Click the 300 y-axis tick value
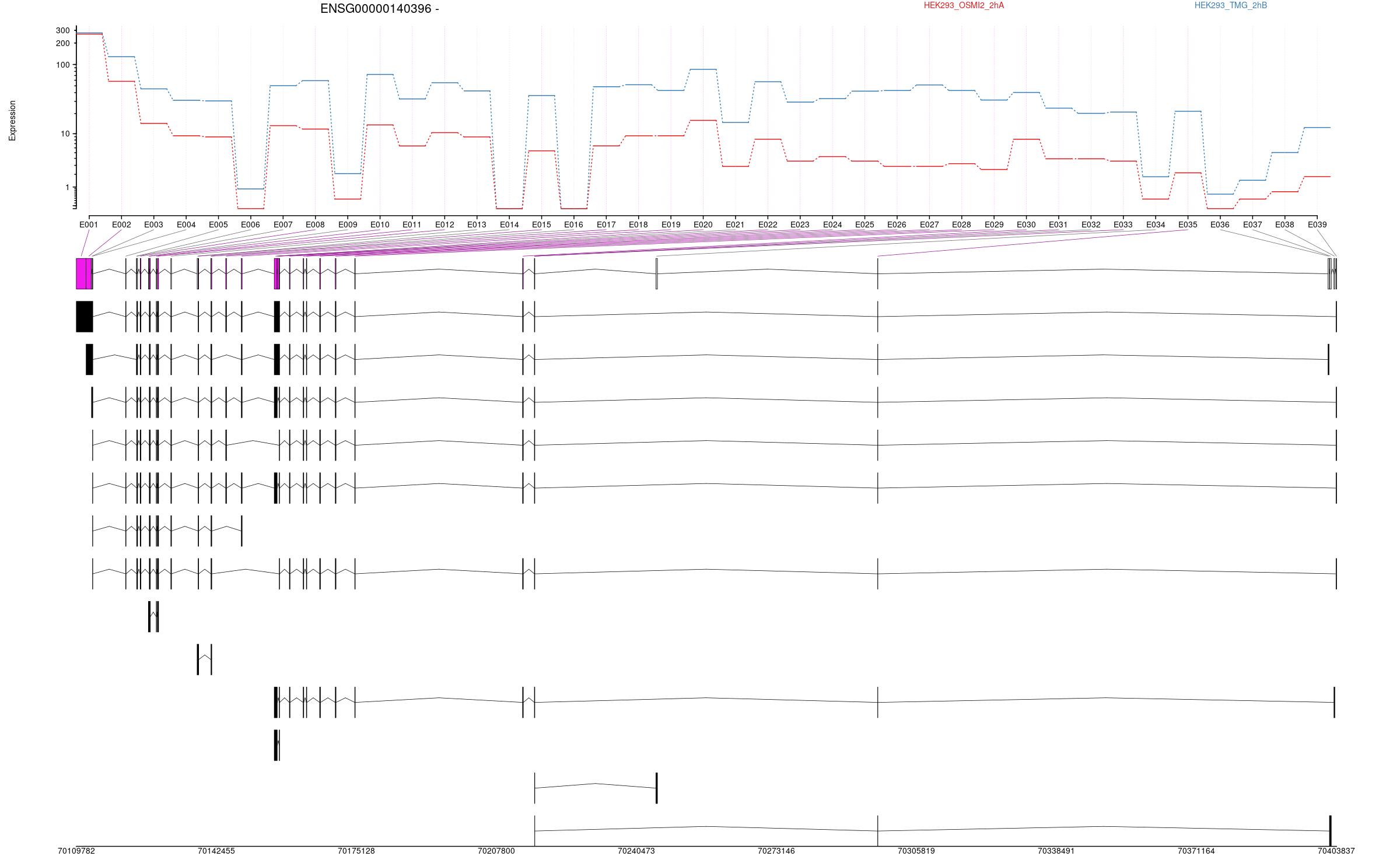The height and width of the screenshot is (863, 1400). pos(63,30)
